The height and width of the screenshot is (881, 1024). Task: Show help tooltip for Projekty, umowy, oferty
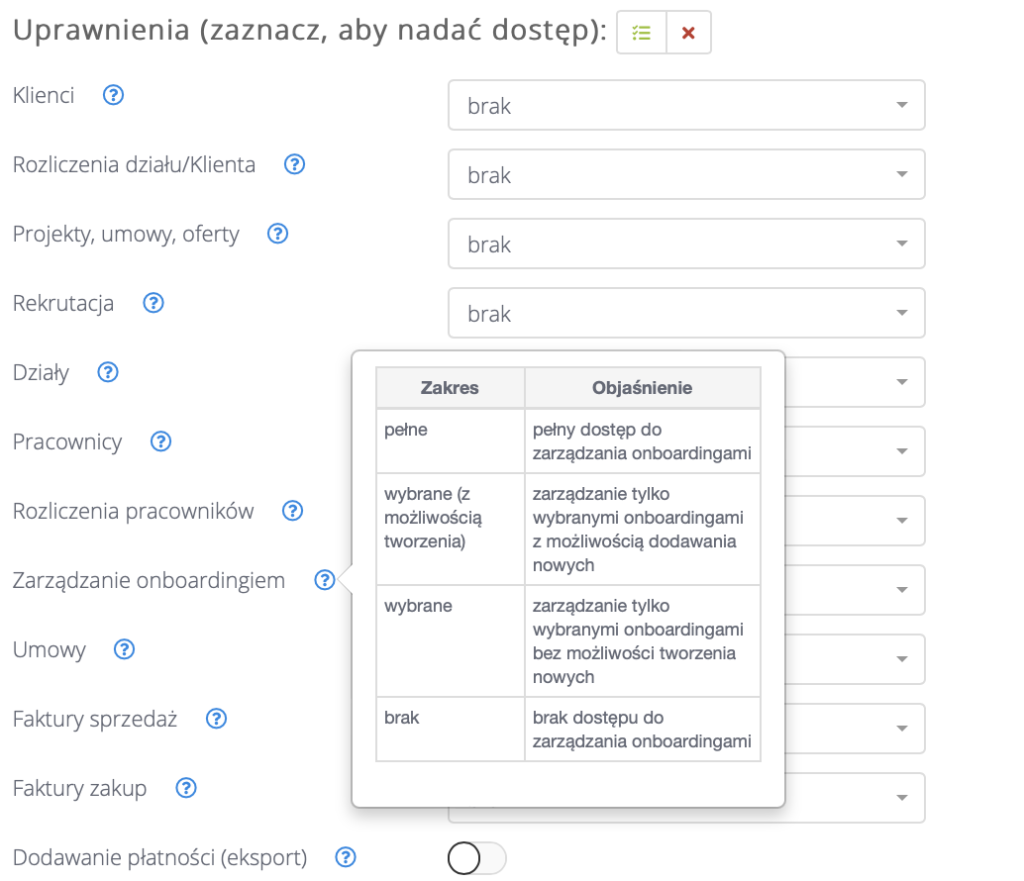coord(278,234)
